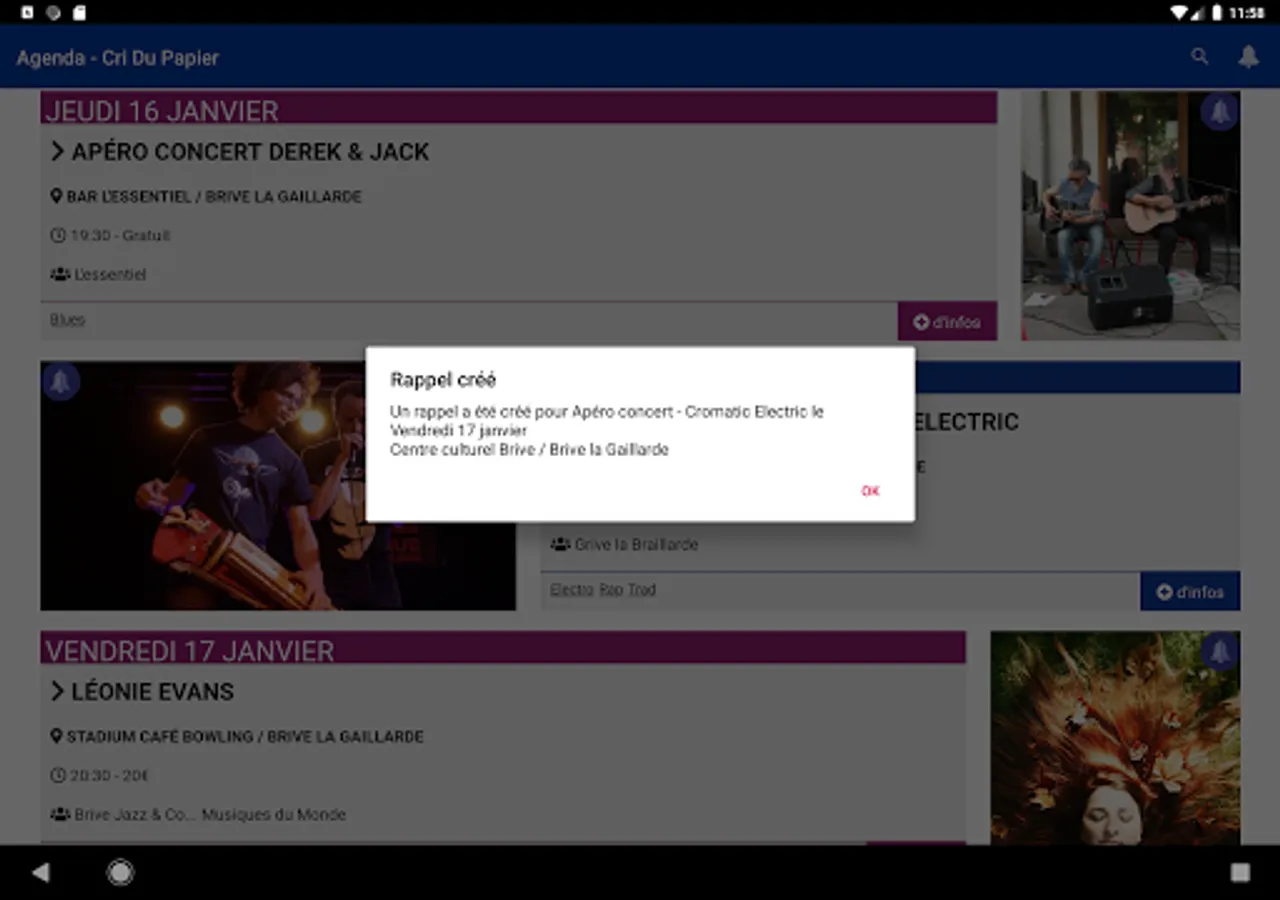Image resolution: width=1280 pixels, height=900 pixels.
Task: Toggle reminder bell on Cromatic Electric photo
Action: click(61, 381)
